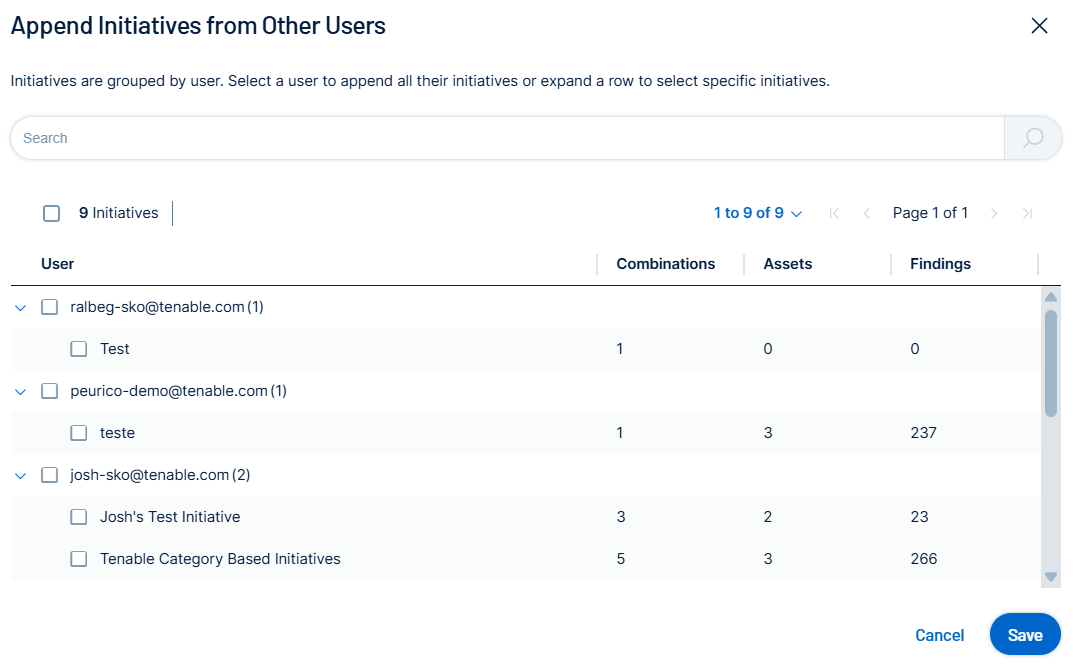Image resolution: width=1073 pixels, height=666 pixels.
Task: Click the scrollbar down arrow
Action: 1051,577
